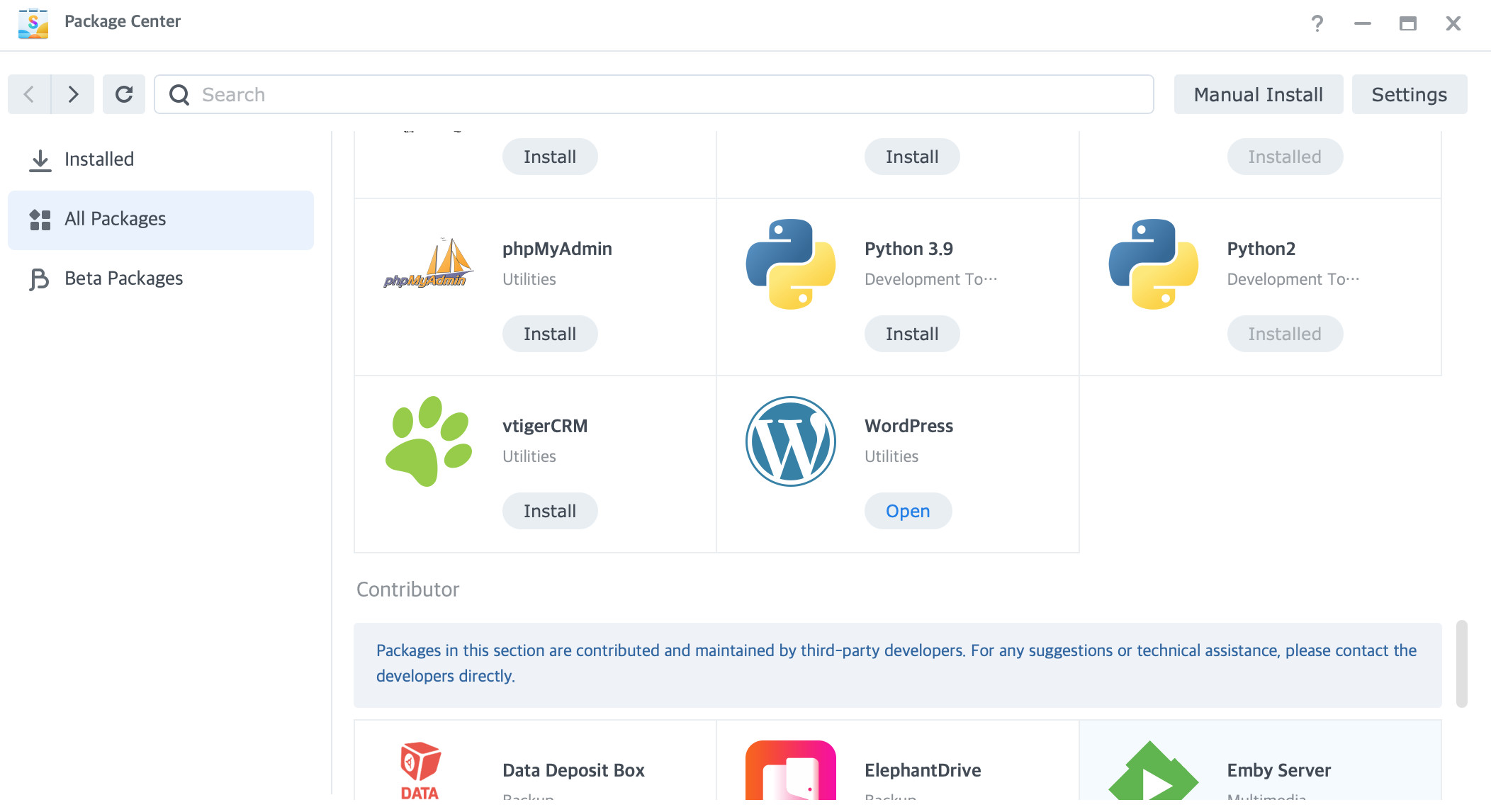This screenshot has height=812, width=1491.
Task: Install the vtigerCRM package
Action: (549, 511)
